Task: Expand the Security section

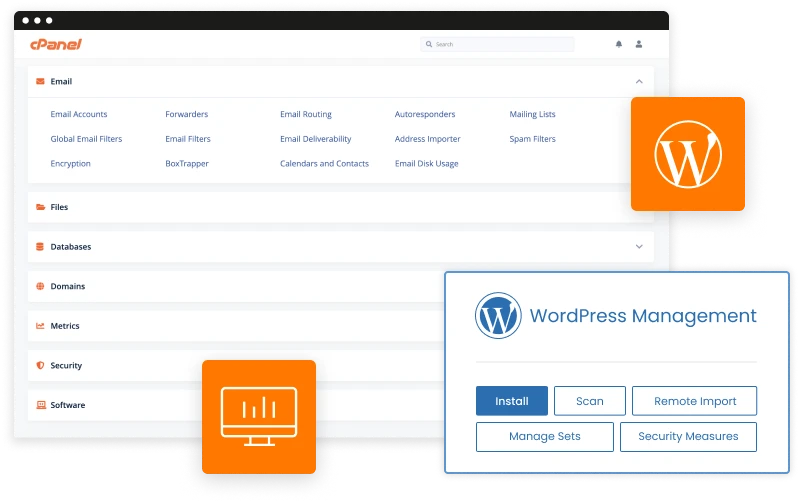Action: pyautogui.click(x=236, y=365)
